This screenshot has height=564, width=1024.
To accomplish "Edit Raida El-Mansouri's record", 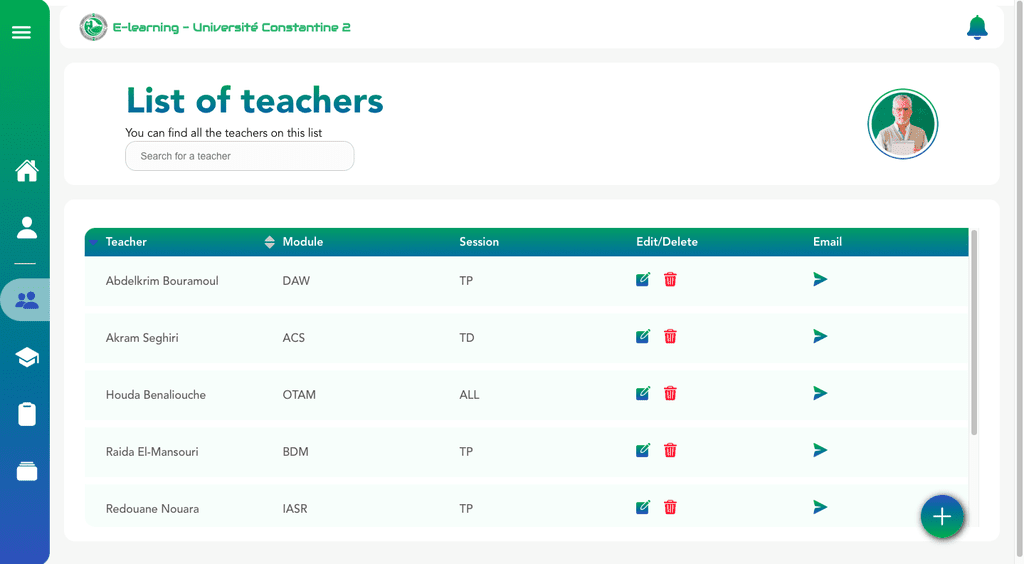I will pyautogui.click(x=643, y=450).
